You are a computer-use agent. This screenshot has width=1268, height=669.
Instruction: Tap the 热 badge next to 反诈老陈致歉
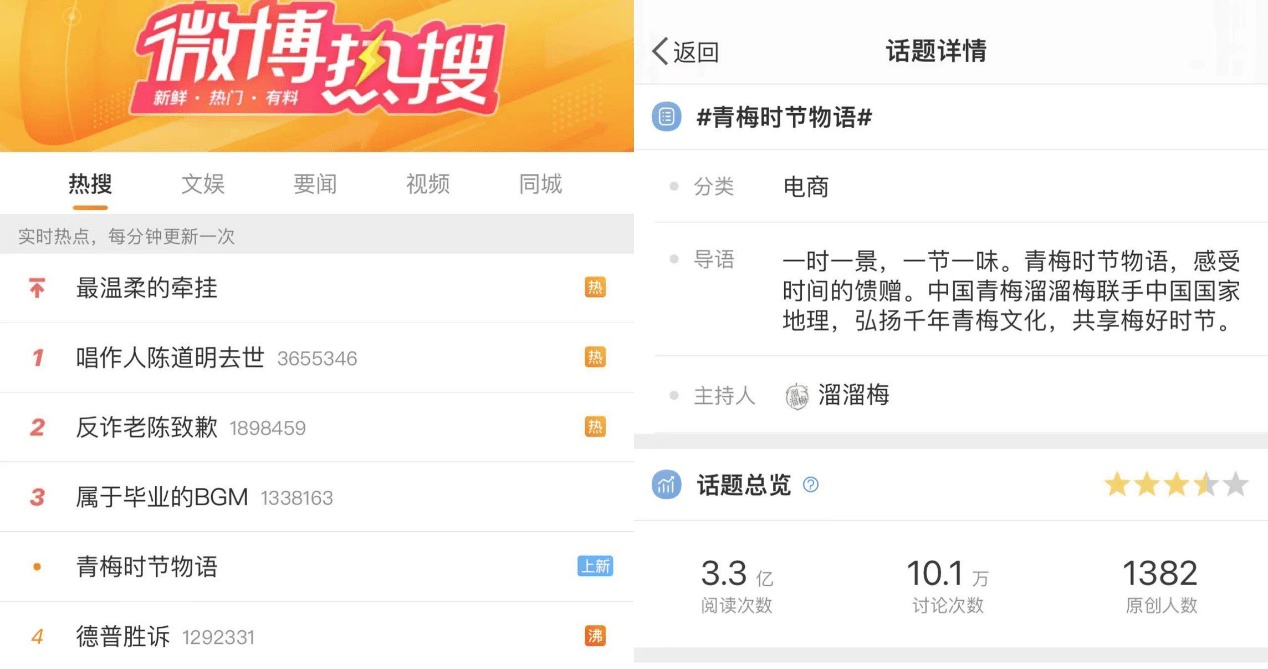595,427
